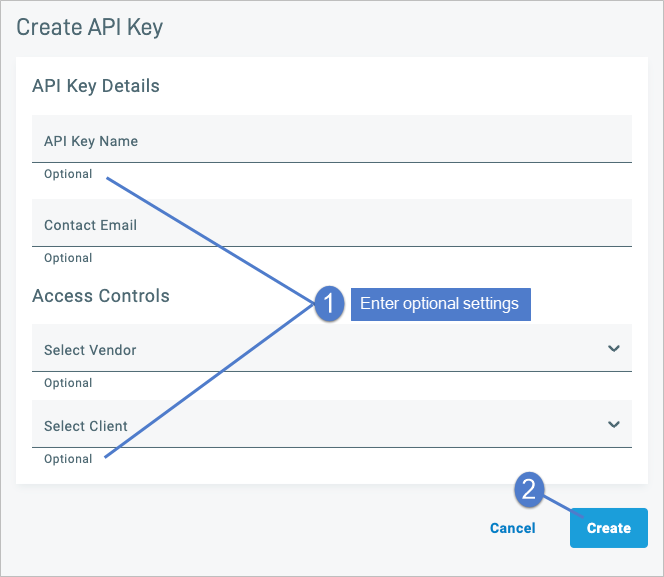This screenshot has height=577, width=664.
Task: Click the blue Create button
Action: (609, 528)
